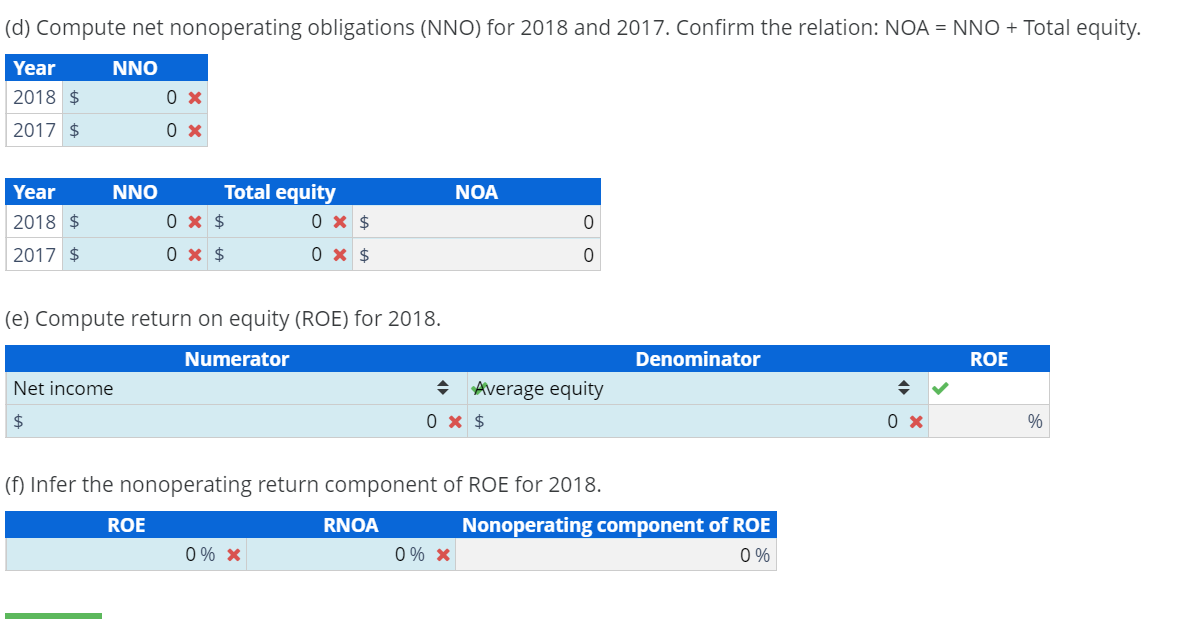Click the red X beside the Denominator amount

point(912,421)
